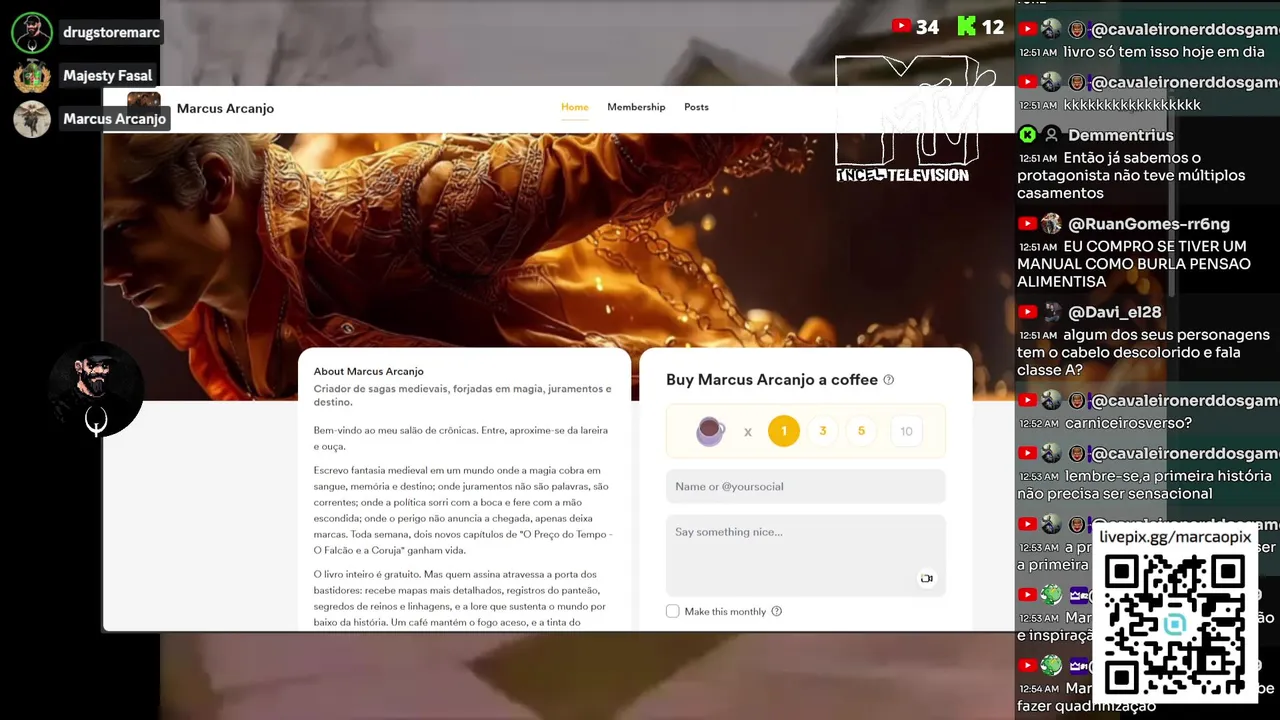Screen dimensions: 1280x720
Task: Click the Tncel Television logo
Action: pyautogui.click(x=915, y=118)
